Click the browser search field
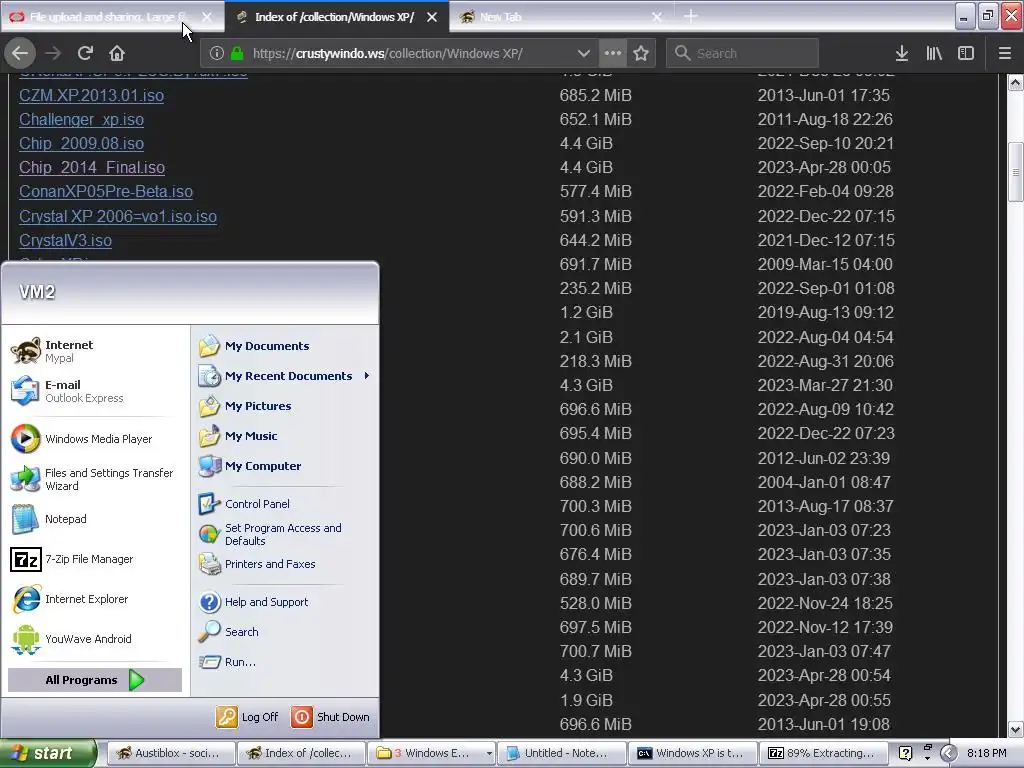 743,53
